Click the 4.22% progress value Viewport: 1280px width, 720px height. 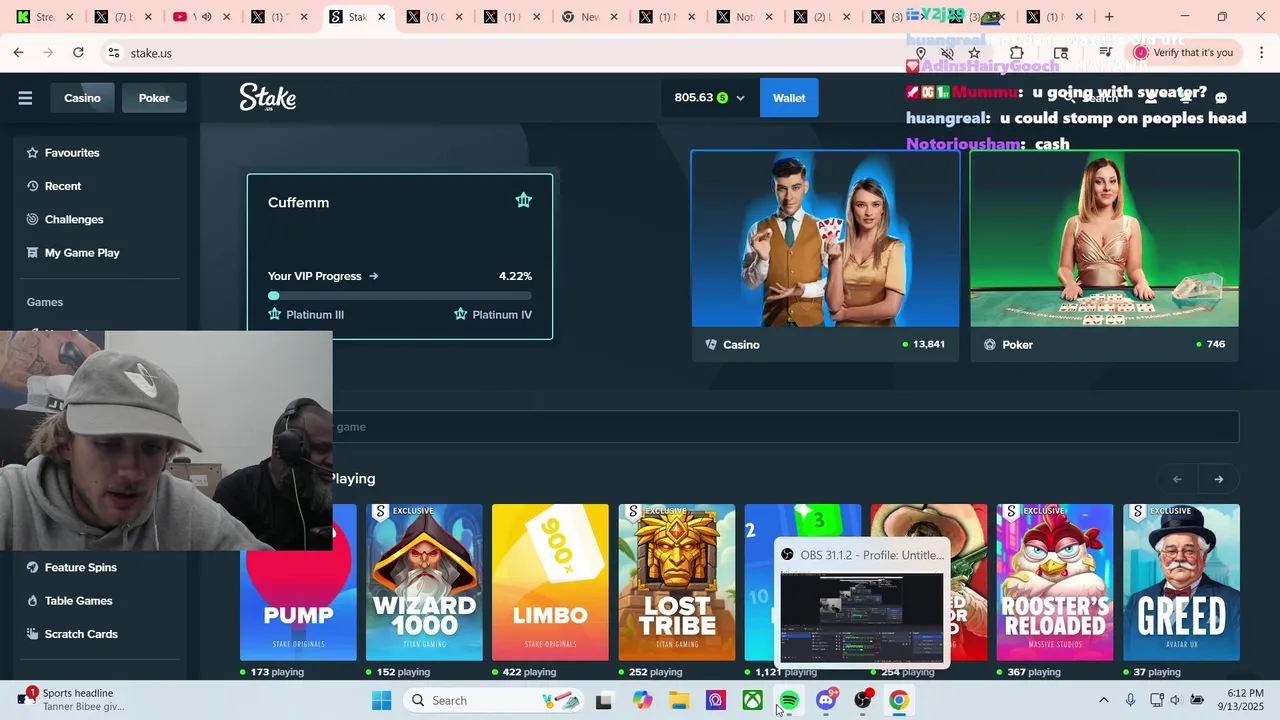tap(515, 276)
